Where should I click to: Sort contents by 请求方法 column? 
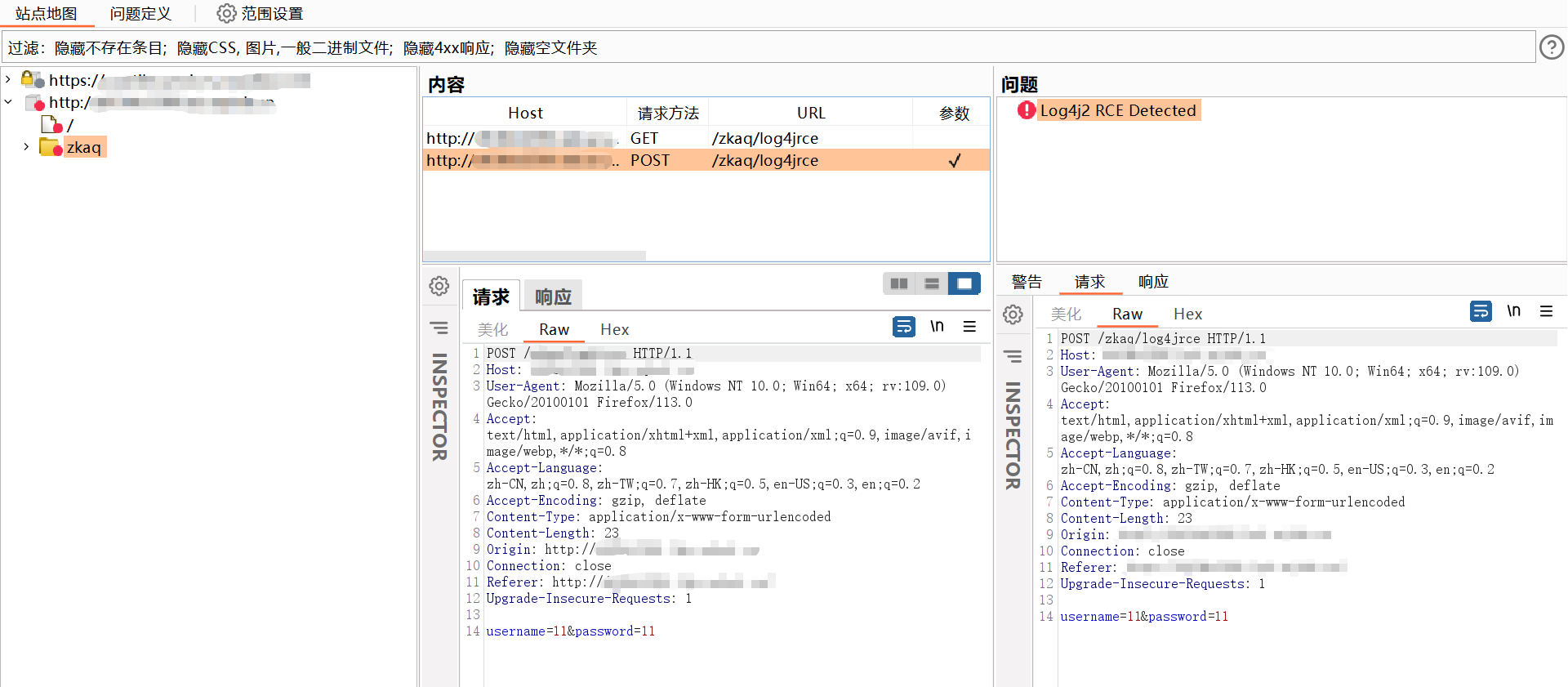coord(668,113)
